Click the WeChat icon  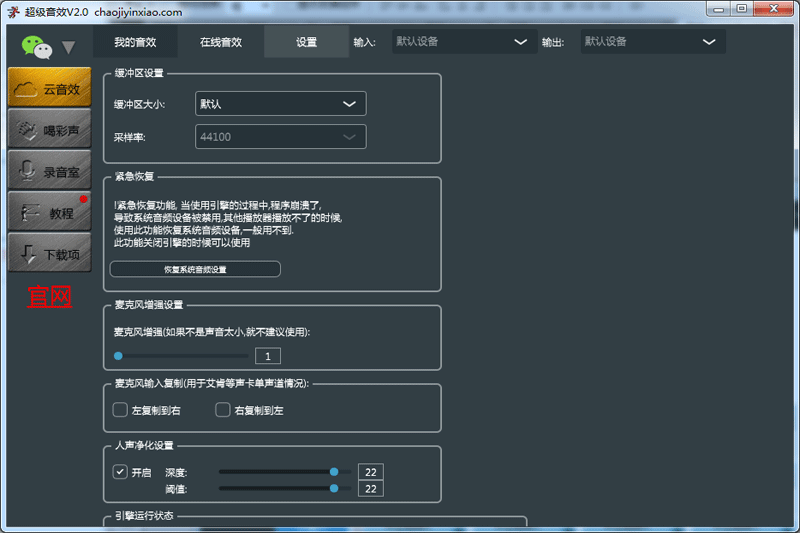coord(37,47)
